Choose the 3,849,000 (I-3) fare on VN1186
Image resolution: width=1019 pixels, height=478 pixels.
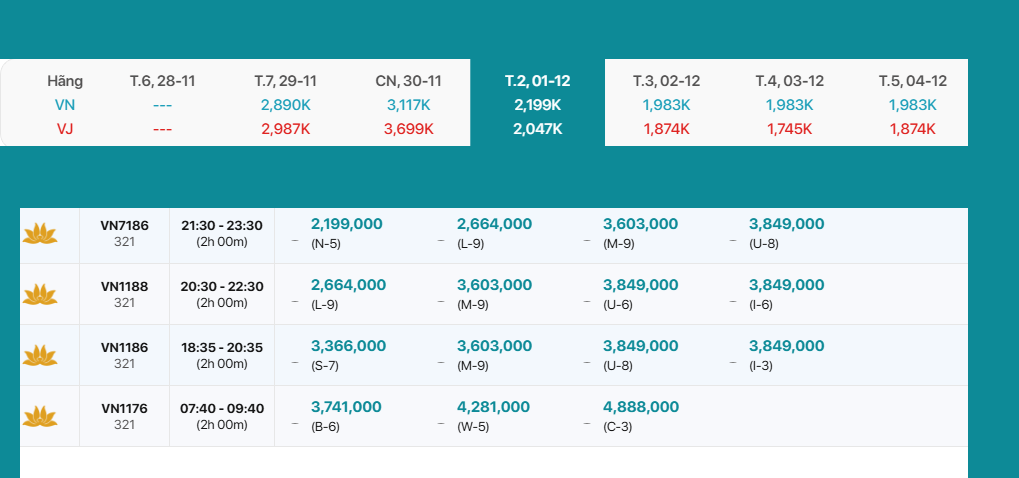click(786, 346)
